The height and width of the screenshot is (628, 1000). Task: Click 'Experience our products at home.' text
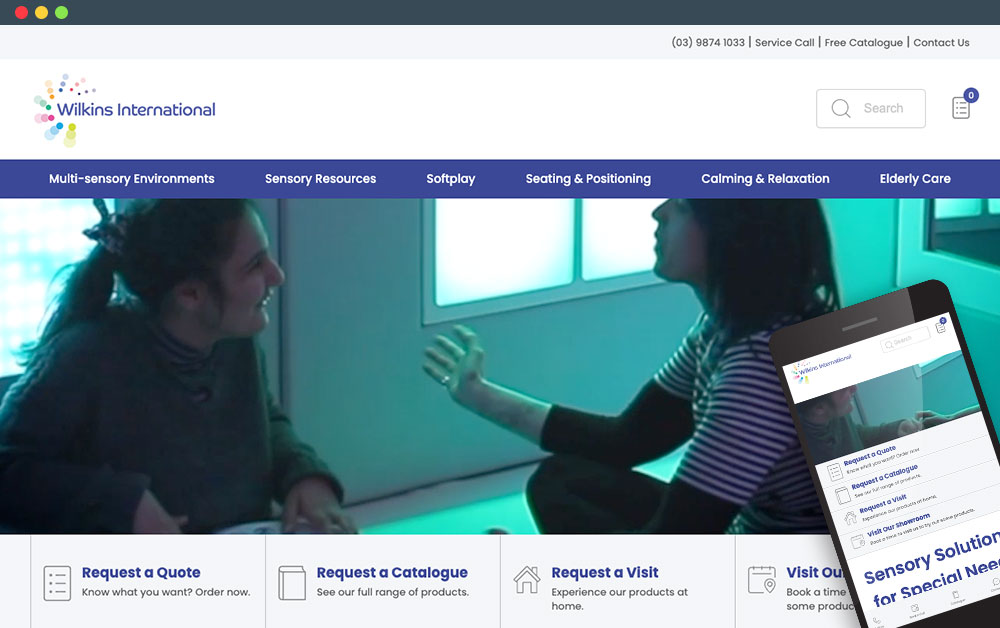point(619,599)
